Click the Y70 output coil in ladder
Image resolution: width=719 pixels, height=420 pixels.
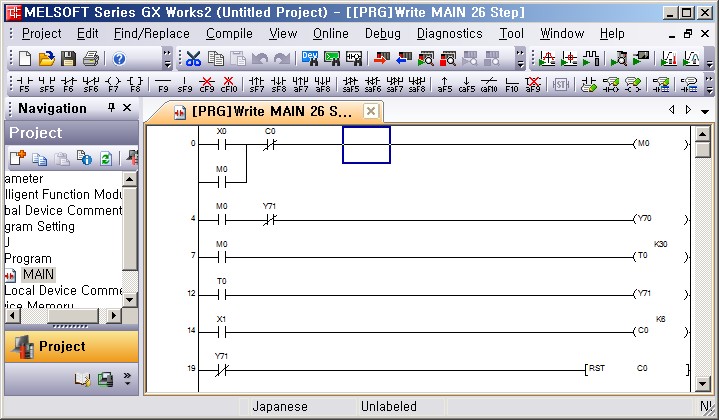pyautogui.click(x=642, y=219)
